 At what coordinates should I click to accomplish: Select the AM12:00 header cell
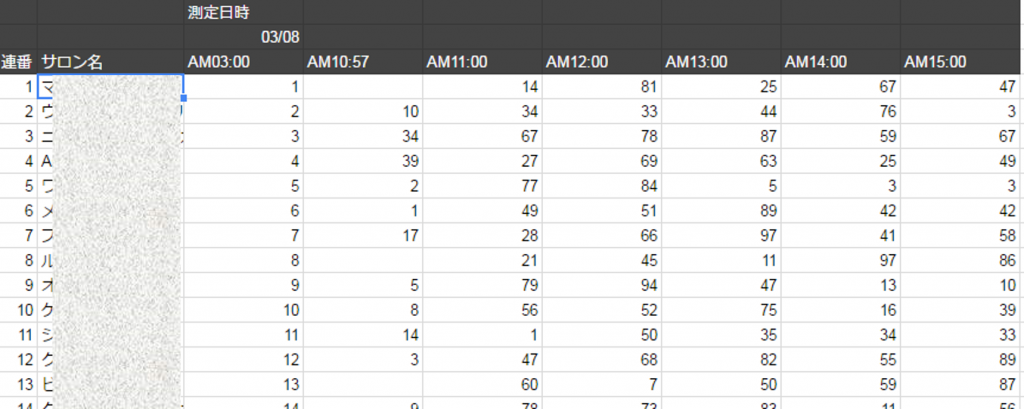click(601, 62)
